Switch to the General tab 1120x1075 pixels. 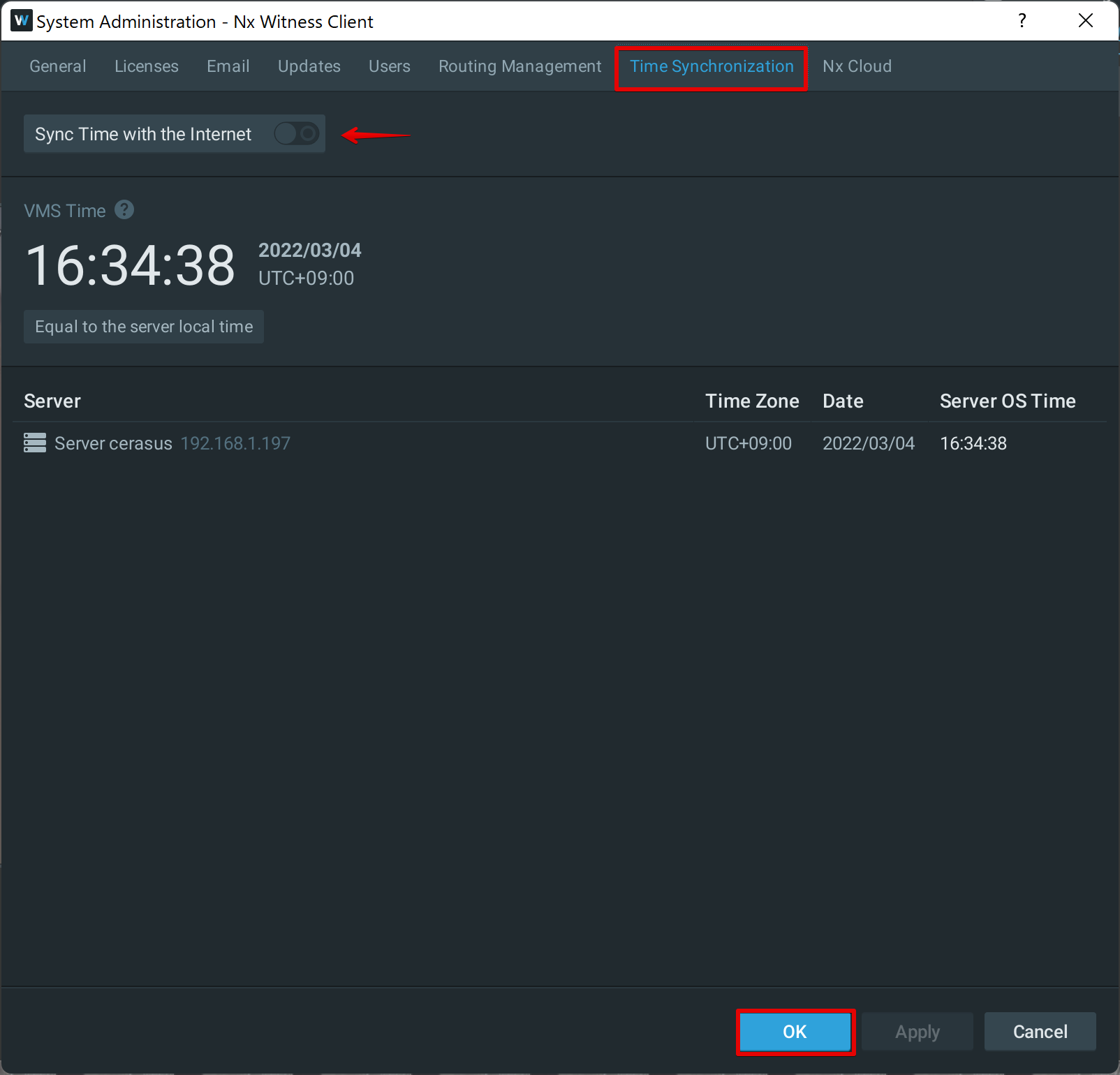coord(58,66)
